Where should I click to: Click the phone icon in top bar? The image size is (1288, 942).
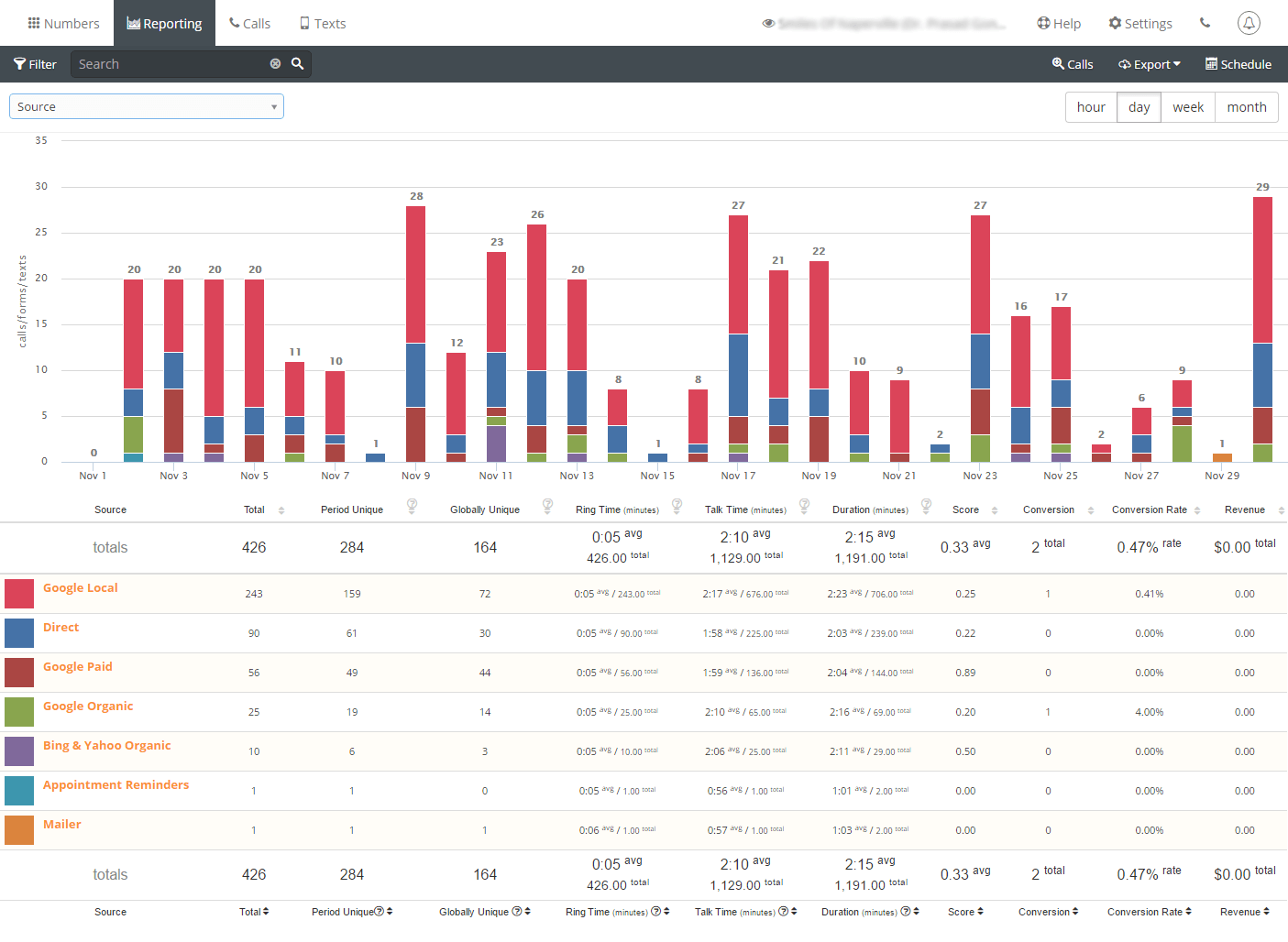(1205, 23)
